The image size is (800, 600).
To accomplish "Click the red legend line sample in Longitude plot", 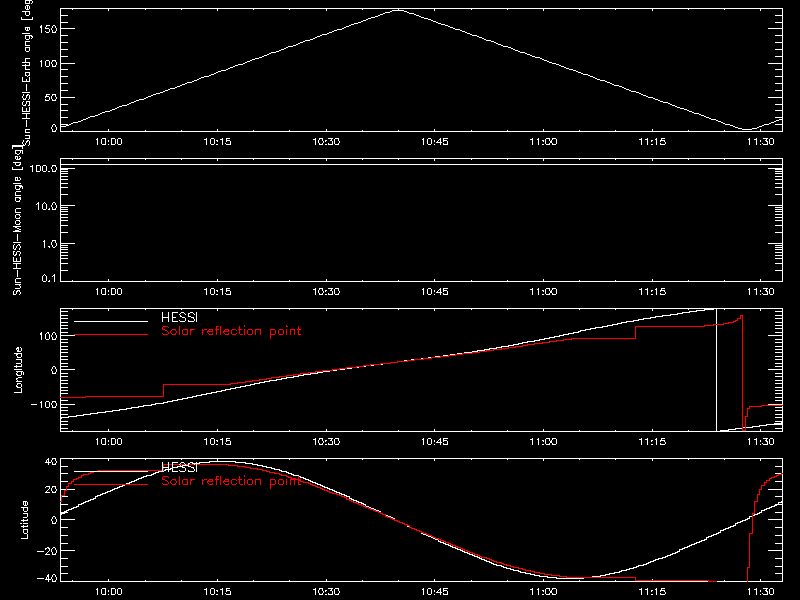I will click(x=111, y=335).
